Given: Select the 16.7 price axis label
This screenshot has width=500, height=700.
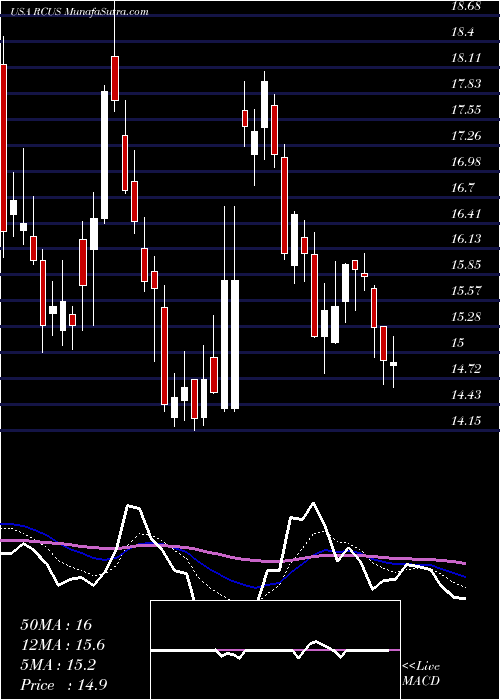Looking at the screenshot, I should click(462, 188).
